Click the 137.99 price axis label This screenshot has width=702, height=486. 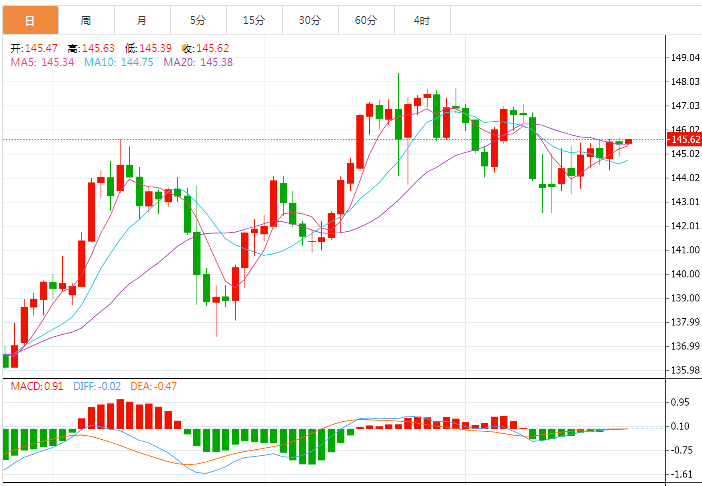click(x=685, y=322)
